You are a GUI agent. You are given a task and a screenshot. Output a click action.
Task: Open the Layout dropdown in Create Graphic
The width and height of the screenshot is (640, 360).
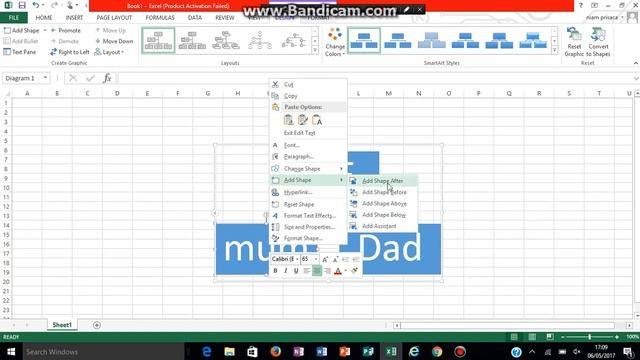tap(109, 52)
